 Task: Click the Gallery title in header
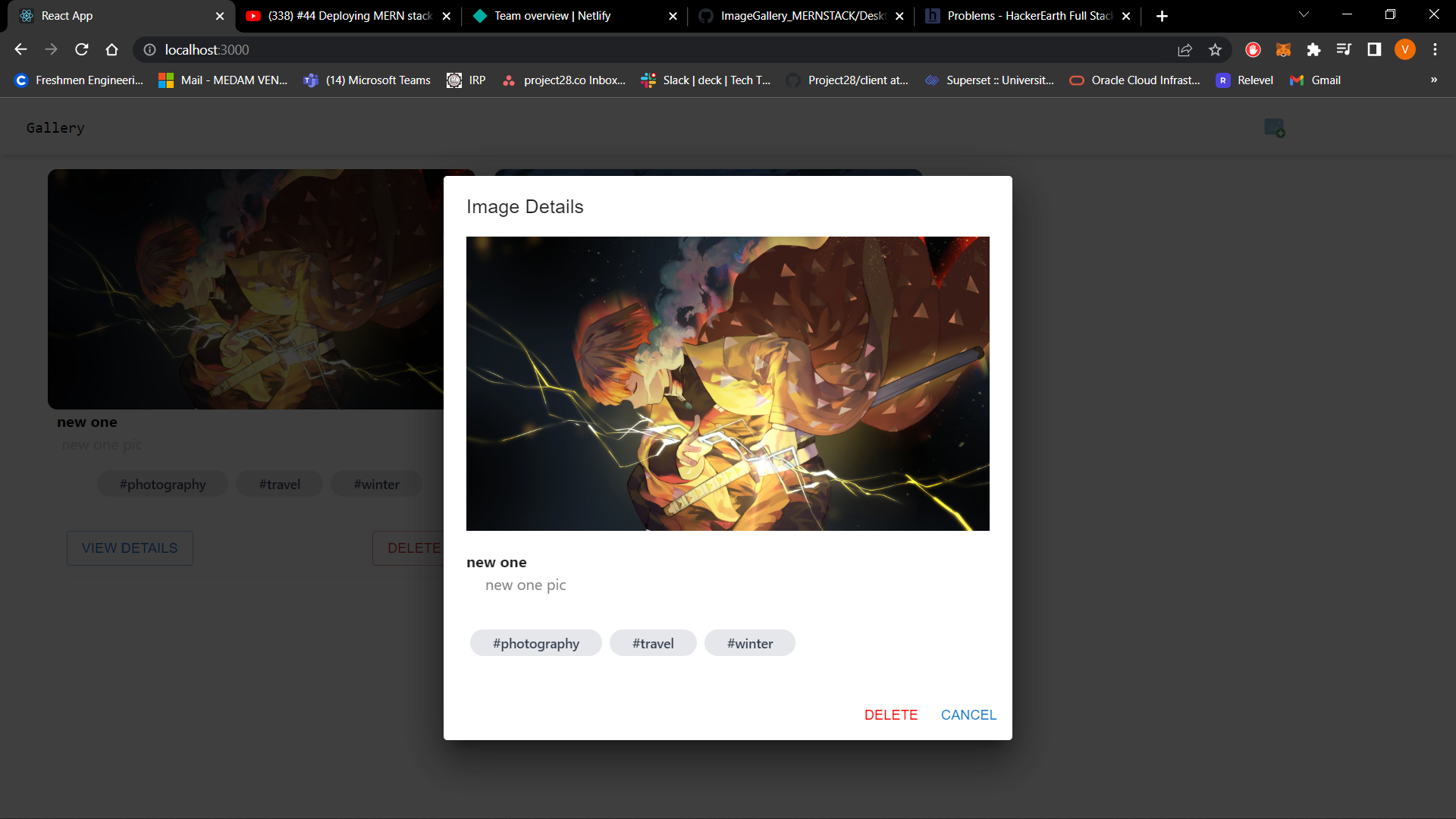point(55,127)
